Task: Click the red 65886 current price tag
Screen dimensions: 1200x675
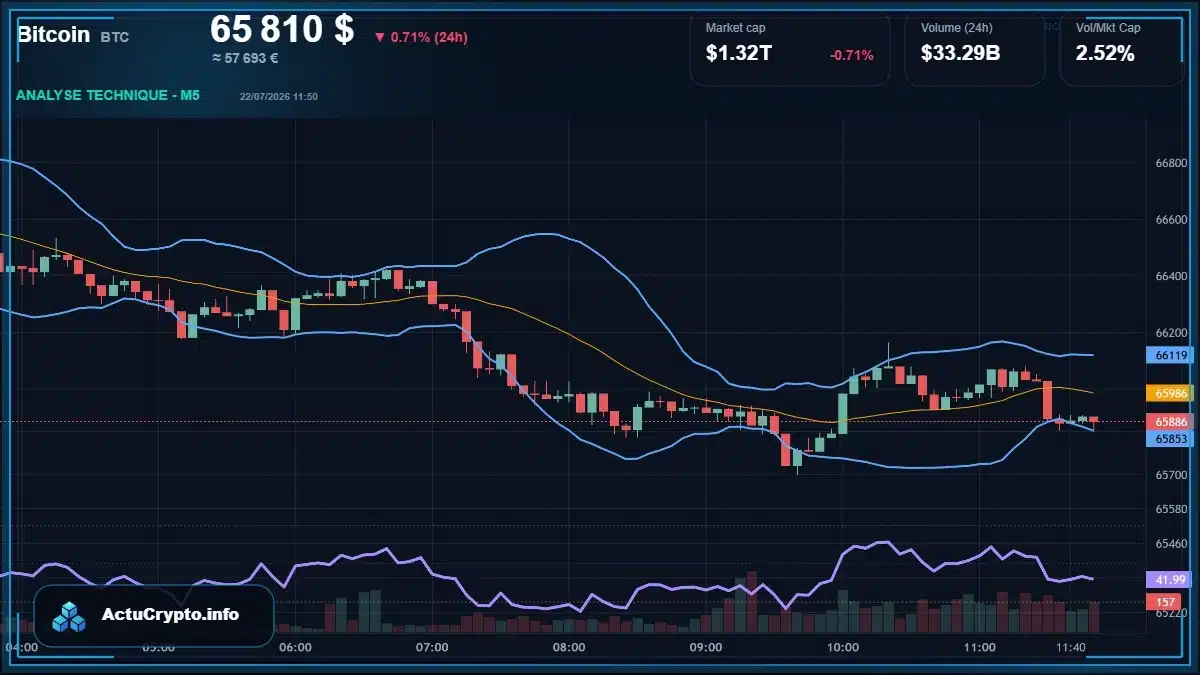Action: (1171, 422)
